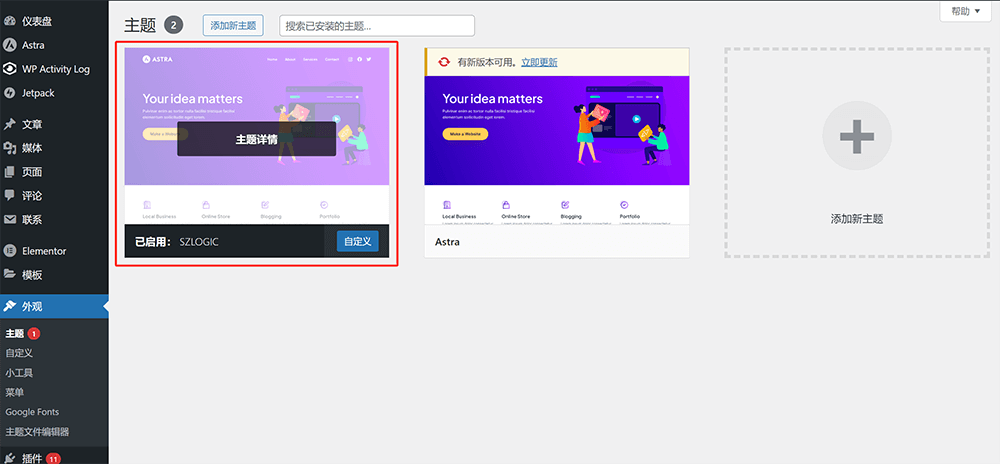Click the Elementor logo icon
Image resolution: width=1000 pixels, height=464 pixels.
(x=10, y=251)
